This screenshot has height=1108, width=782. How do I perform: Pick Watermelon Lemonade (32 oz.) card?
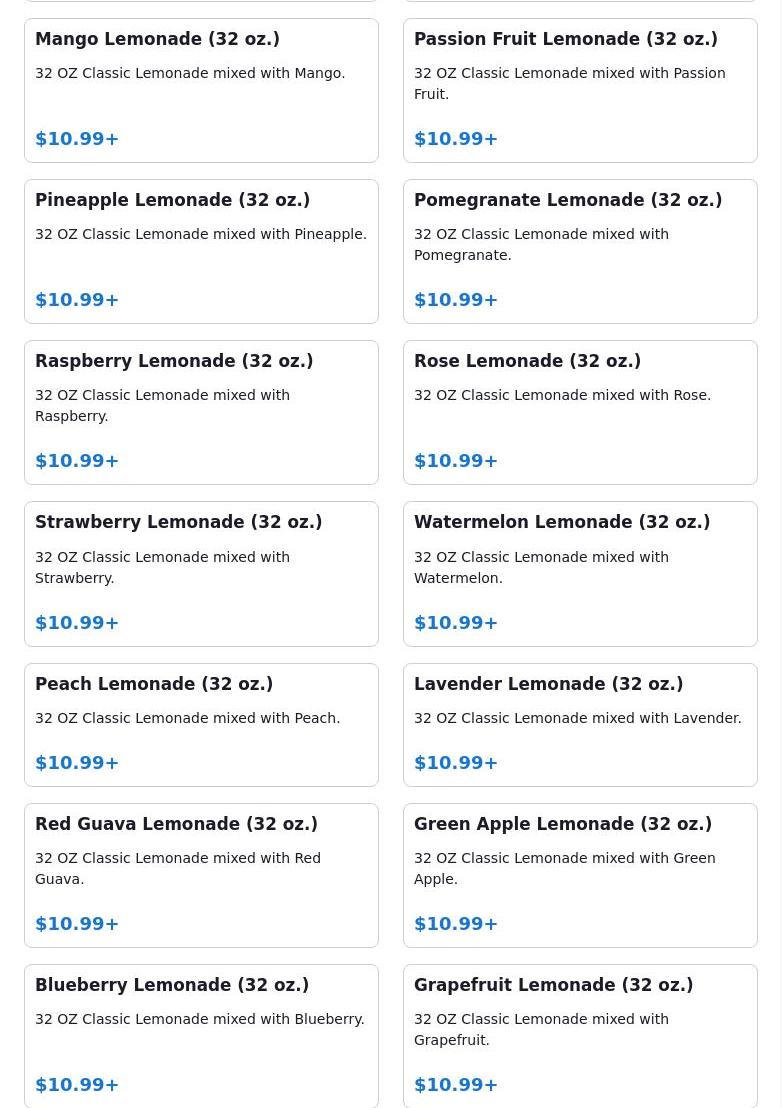tap(580, 574)
